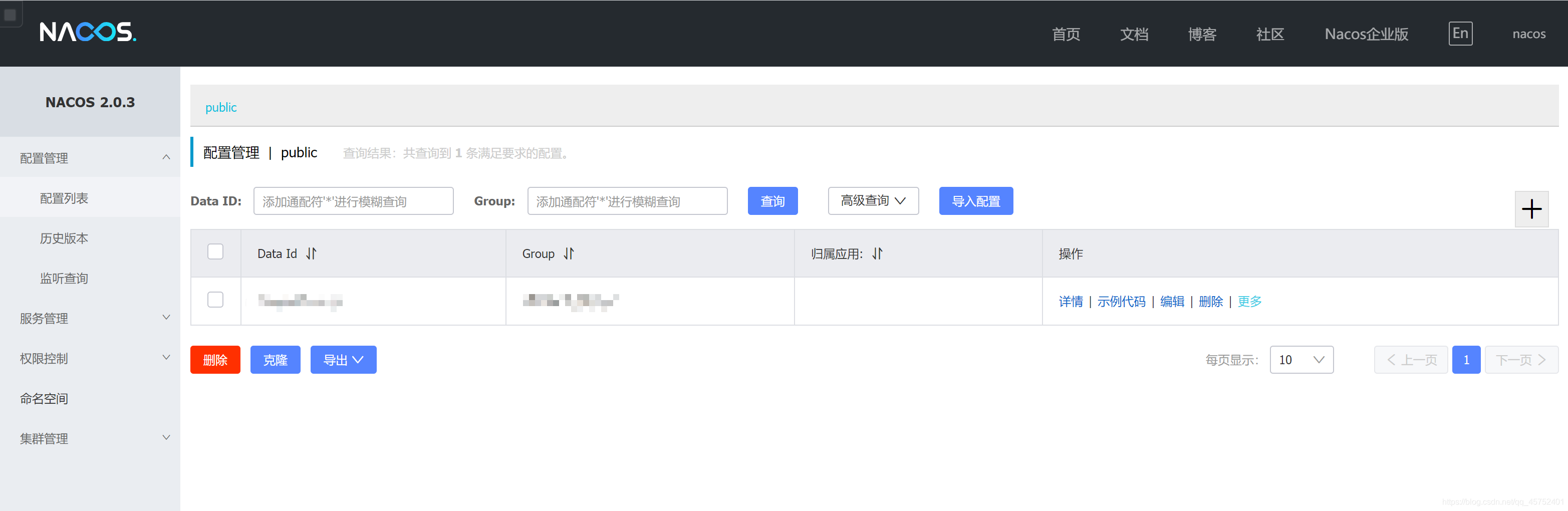
Task: Select all rows with the header checkbox
Action: point(215,251)
